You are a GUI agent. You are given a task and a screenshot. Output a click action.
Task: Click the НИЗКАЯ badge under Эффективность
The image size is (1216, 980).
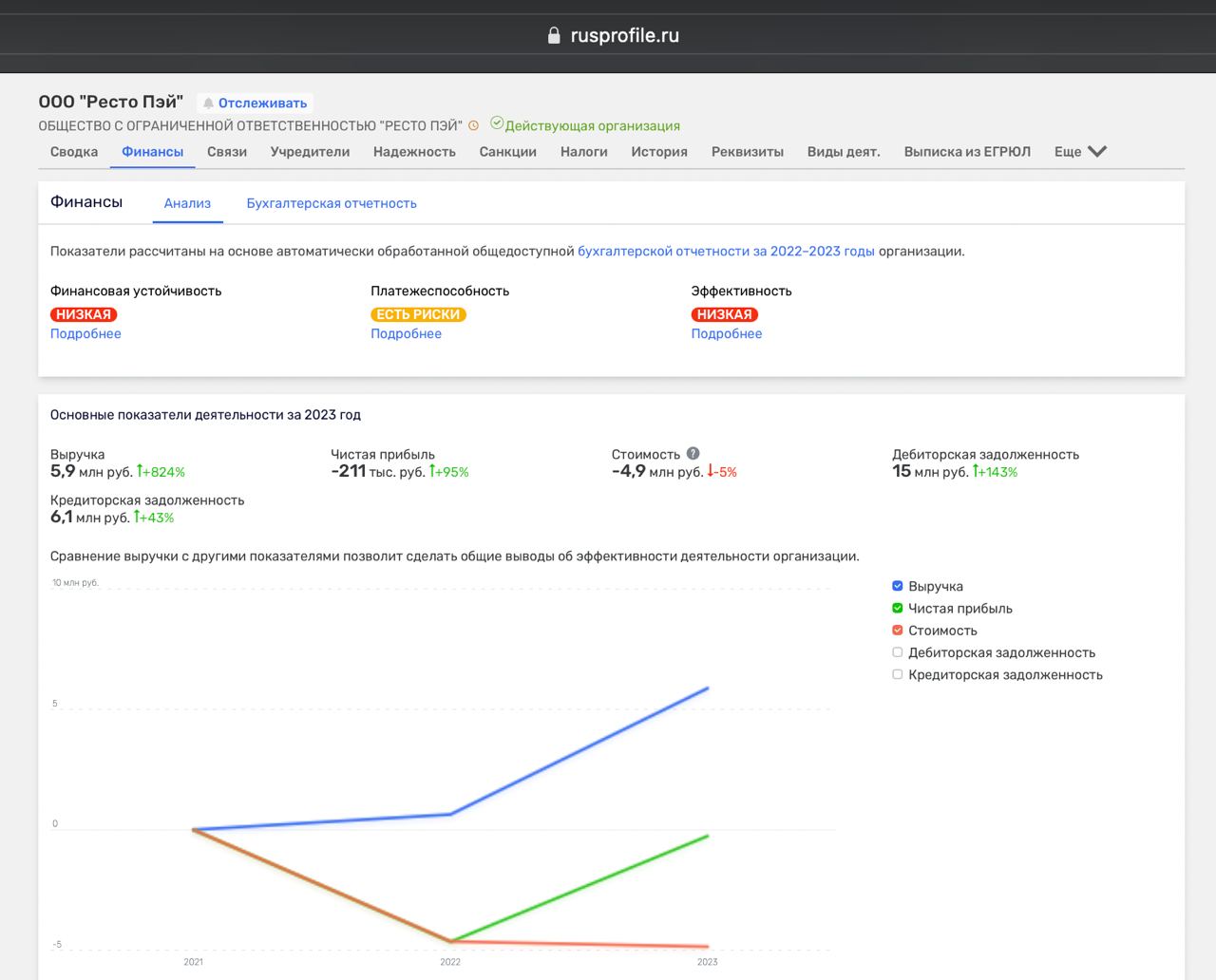point(725,314)
